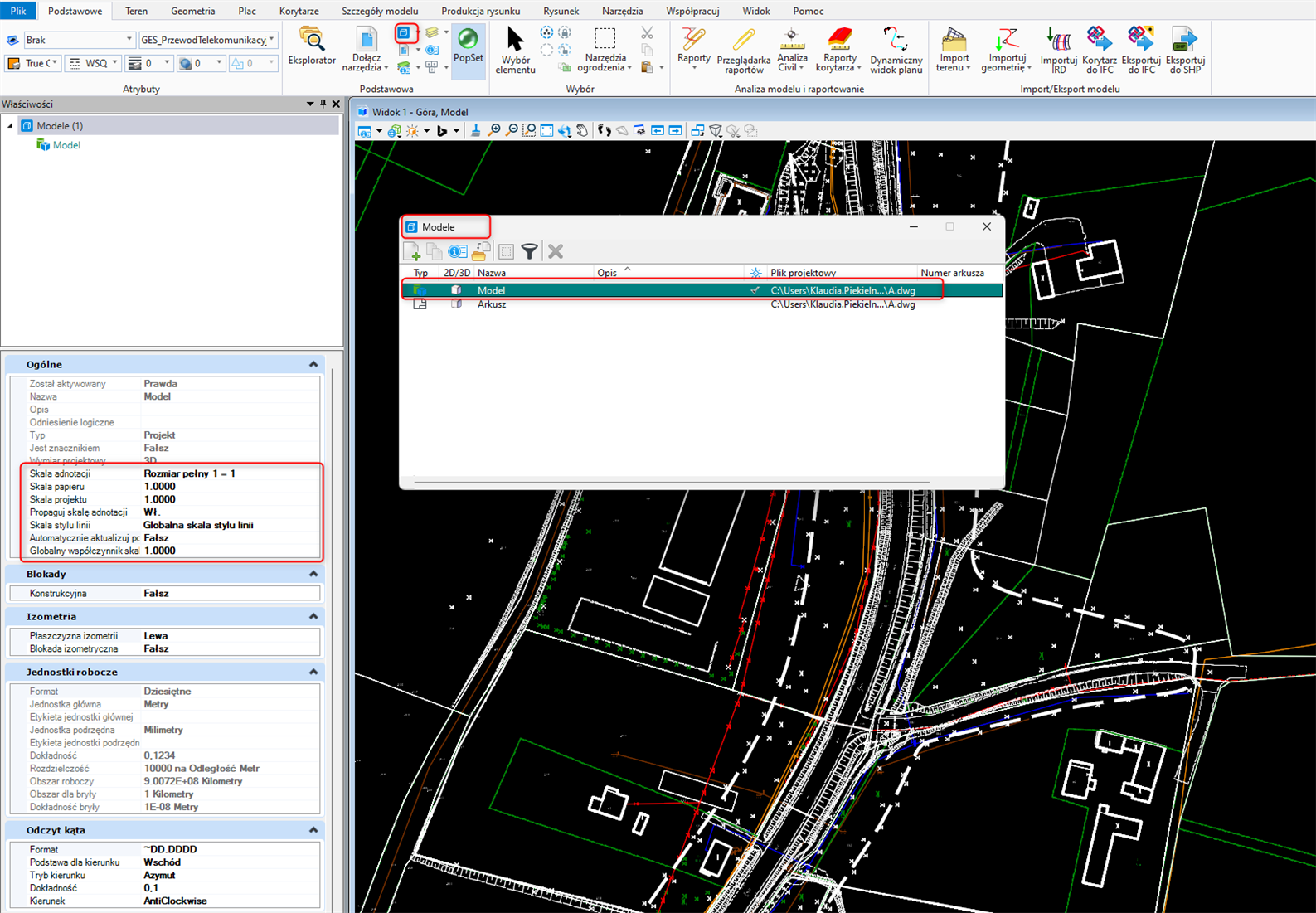Collapse the Ogólne properties section

313,364
